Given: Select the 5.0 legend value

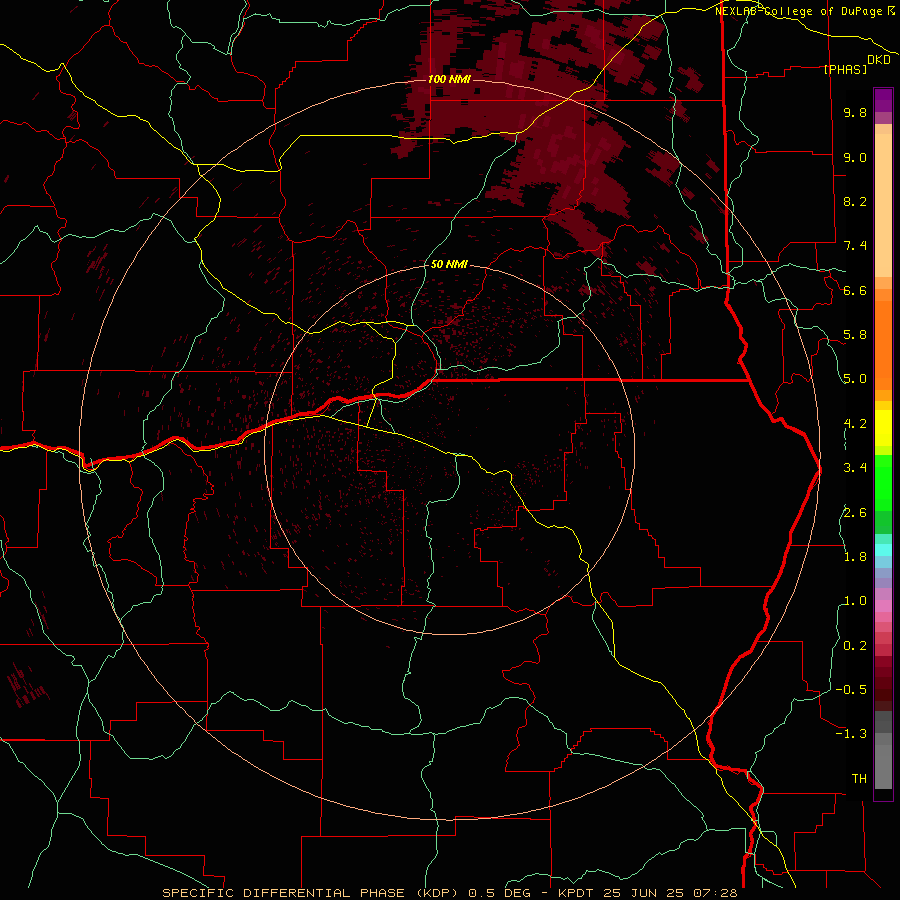Looking at the screenshot, I should click(x=855, y=379).
